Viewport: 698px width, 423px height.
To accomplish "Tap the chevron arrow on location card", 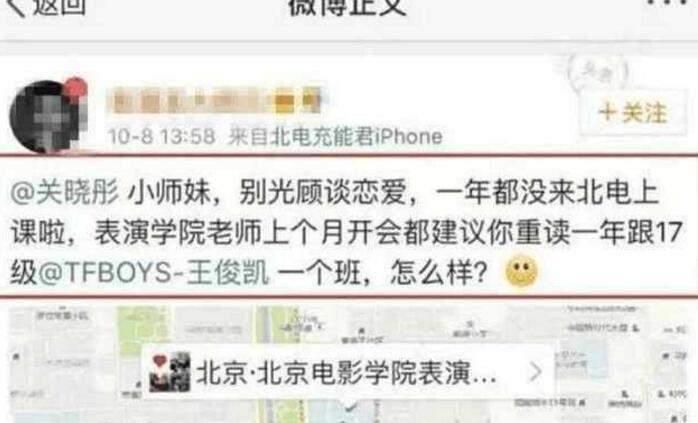I will 536,372.
